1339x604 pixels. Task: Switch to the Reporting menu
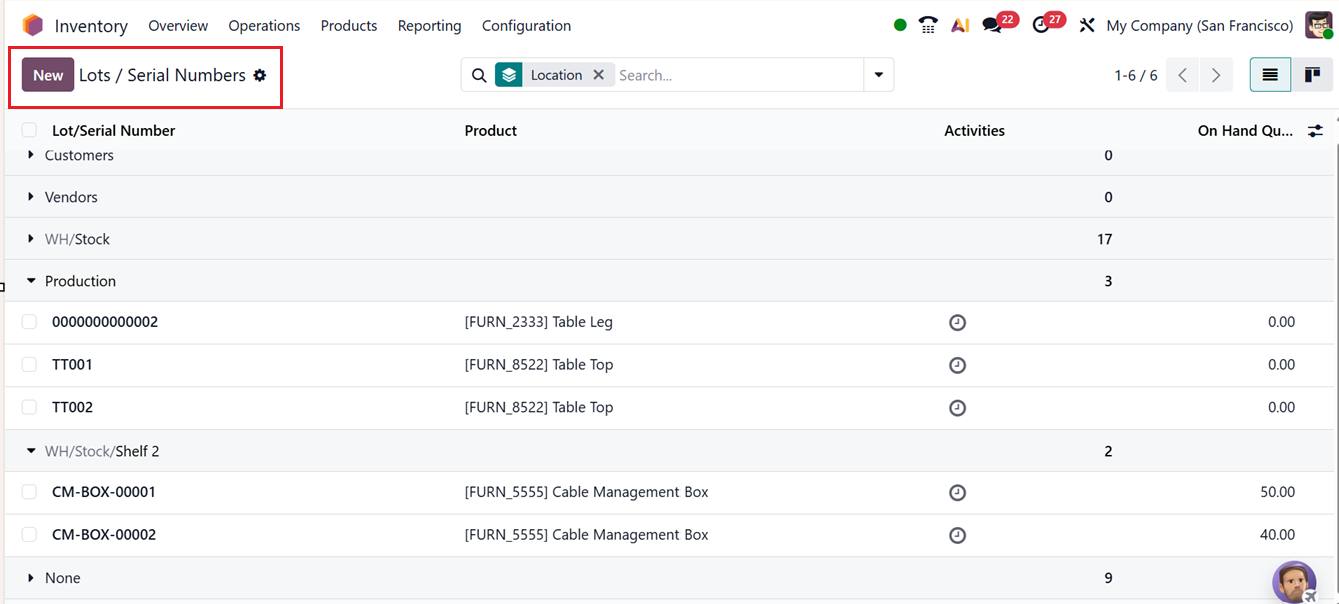coord(429,25)
